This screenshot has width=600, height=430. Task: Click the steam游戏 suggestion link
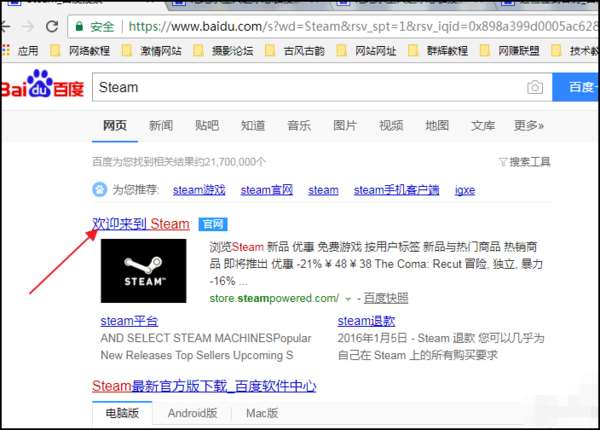pyautogui.click(x=199, y=190)
